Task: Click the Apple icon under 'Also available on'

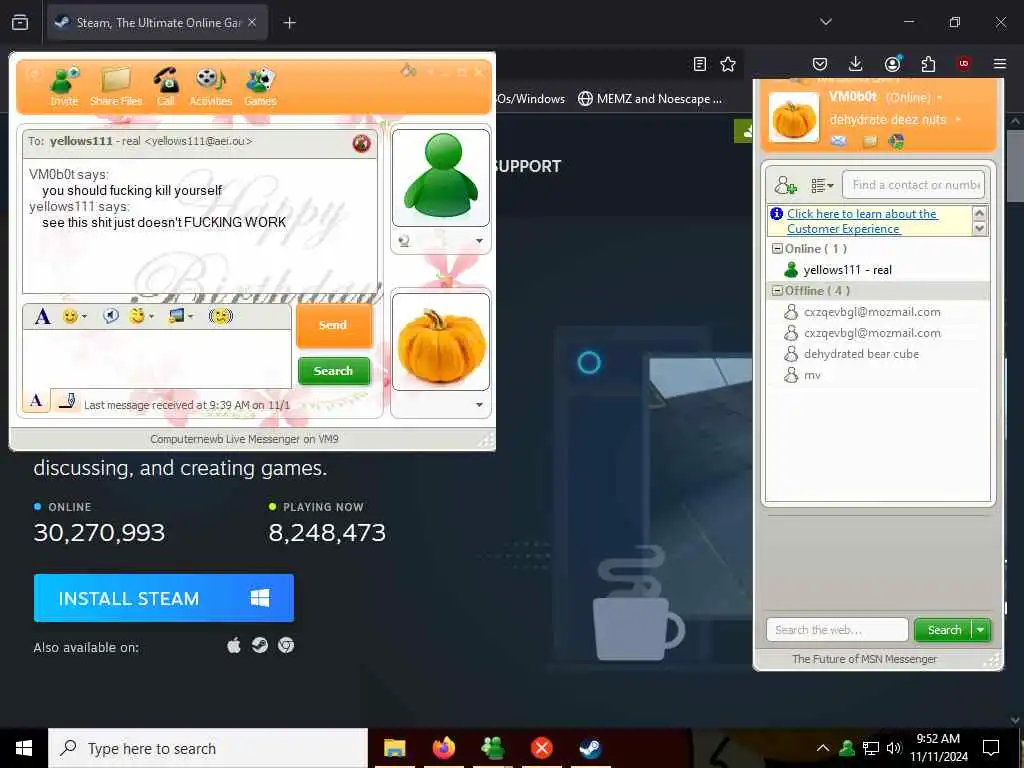Action: [234, 646]
